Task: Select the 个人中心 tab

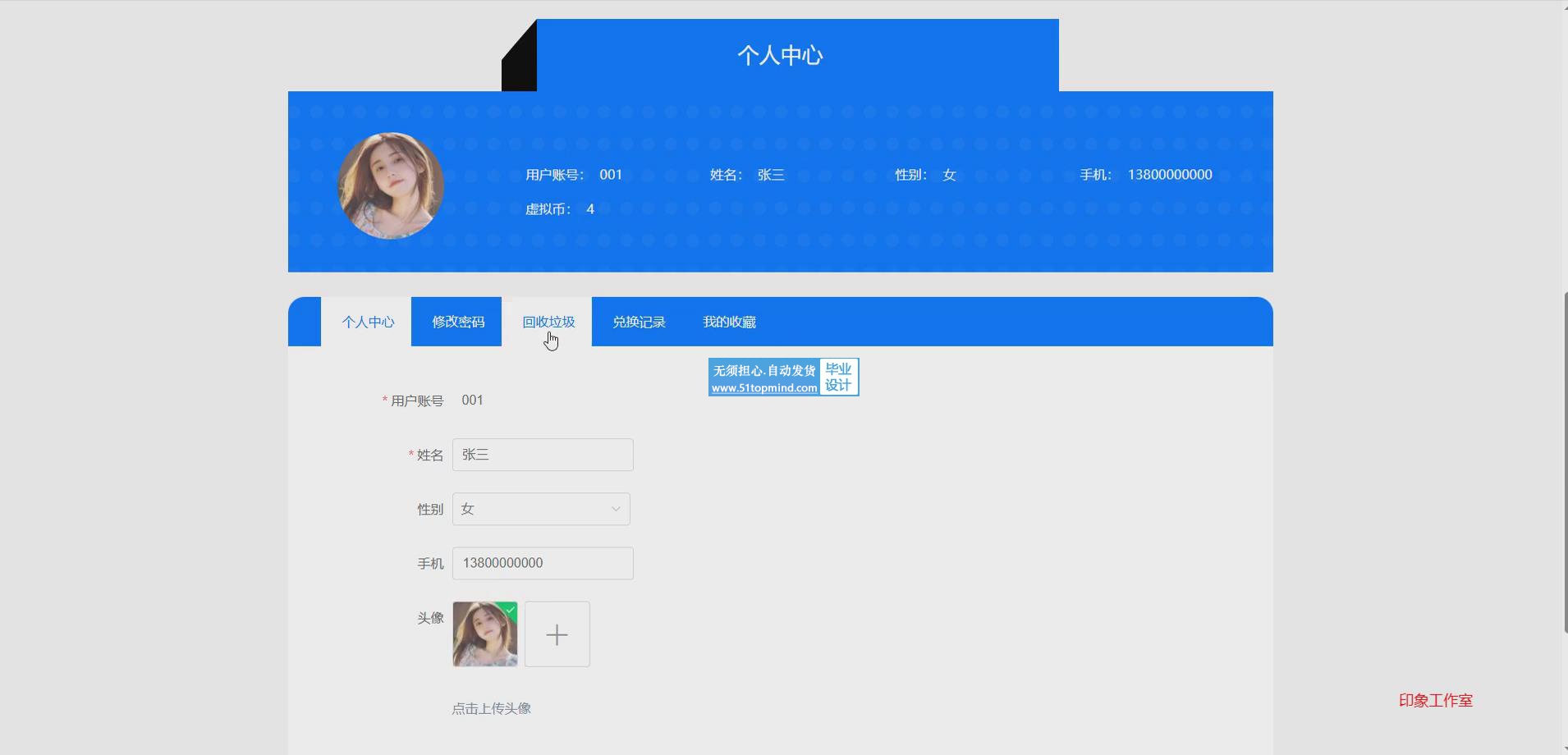Action: pyautogui.click(x=367, y=323)
